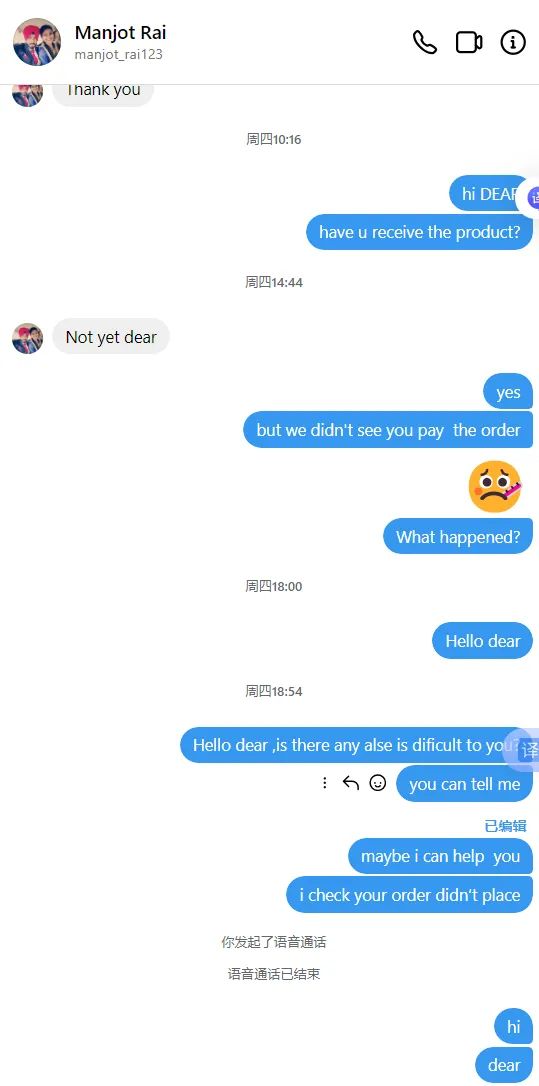This screenshot has height=1086, width=539.
Task: View edit history via 已编辑 label
Action: (505, 826)
